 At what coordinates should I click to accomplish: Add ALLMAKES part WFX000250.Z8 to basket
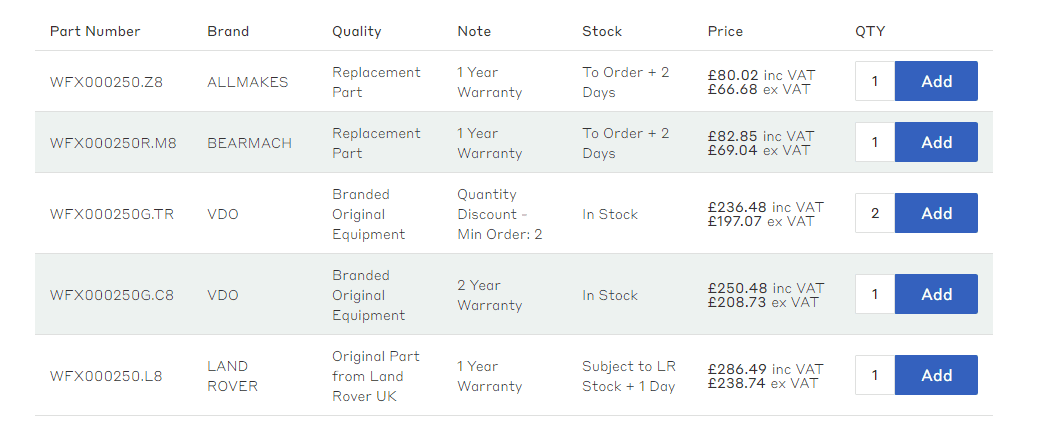936,81
